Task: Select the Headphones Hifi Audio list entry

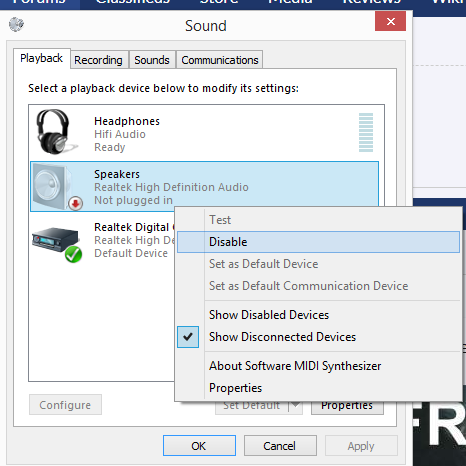Action: pyautogui.click(x=204, y=133)
